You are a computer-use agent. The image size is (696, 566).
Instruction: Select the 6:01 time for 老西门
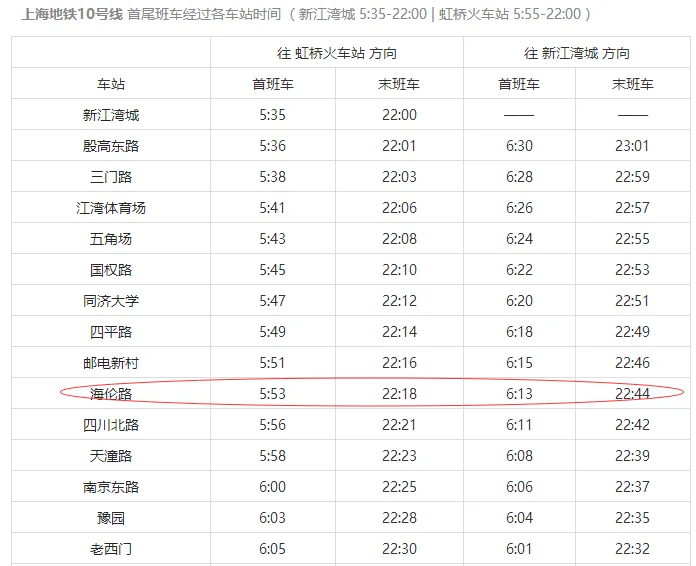(519, 549)
